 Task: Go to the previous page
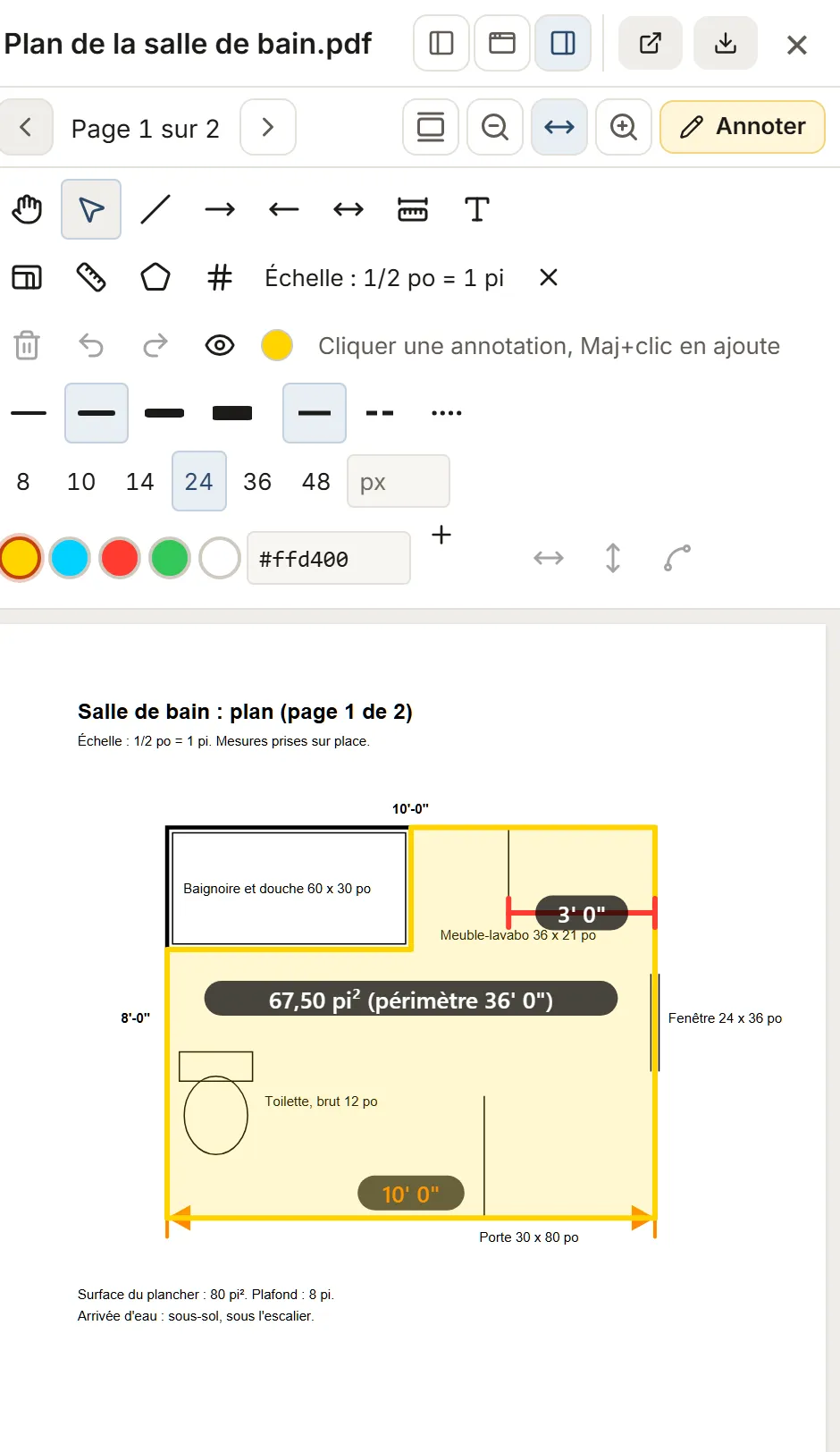(x=26, y=127)
